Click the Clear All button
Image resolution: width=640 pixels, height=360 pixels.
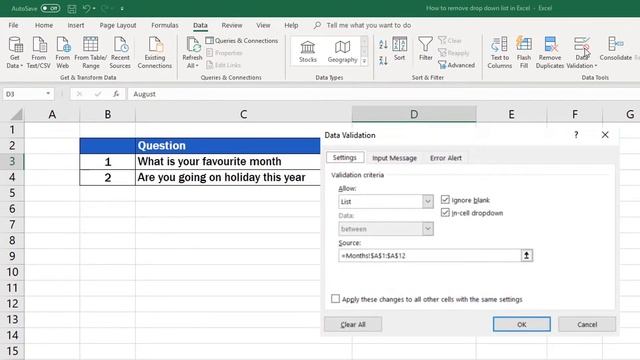point(353,324)
